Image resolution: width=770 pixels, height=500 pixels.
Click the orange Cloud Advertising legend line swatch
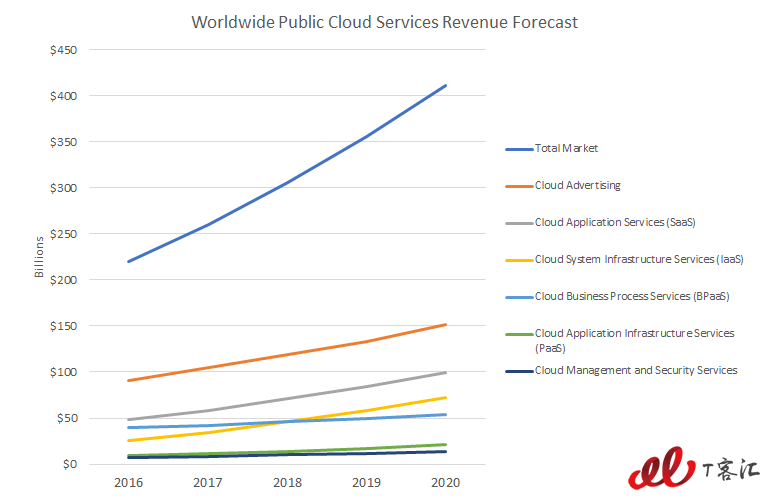click(520, 186)
